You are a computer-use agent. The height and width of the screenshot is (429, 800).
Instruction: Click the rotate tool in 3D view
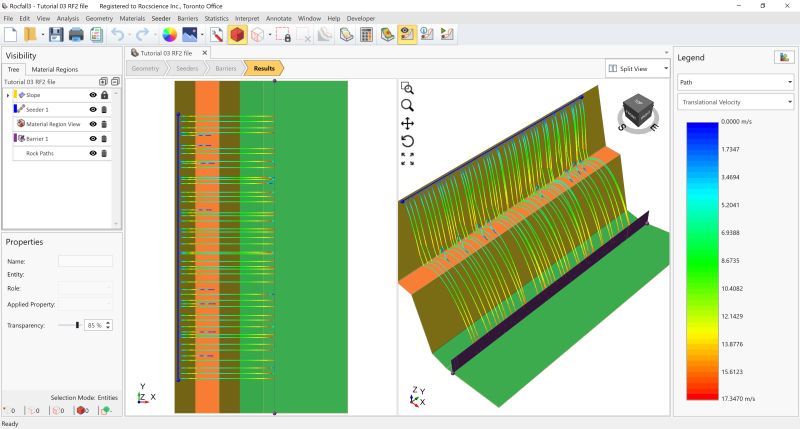[x=407, y=141]
